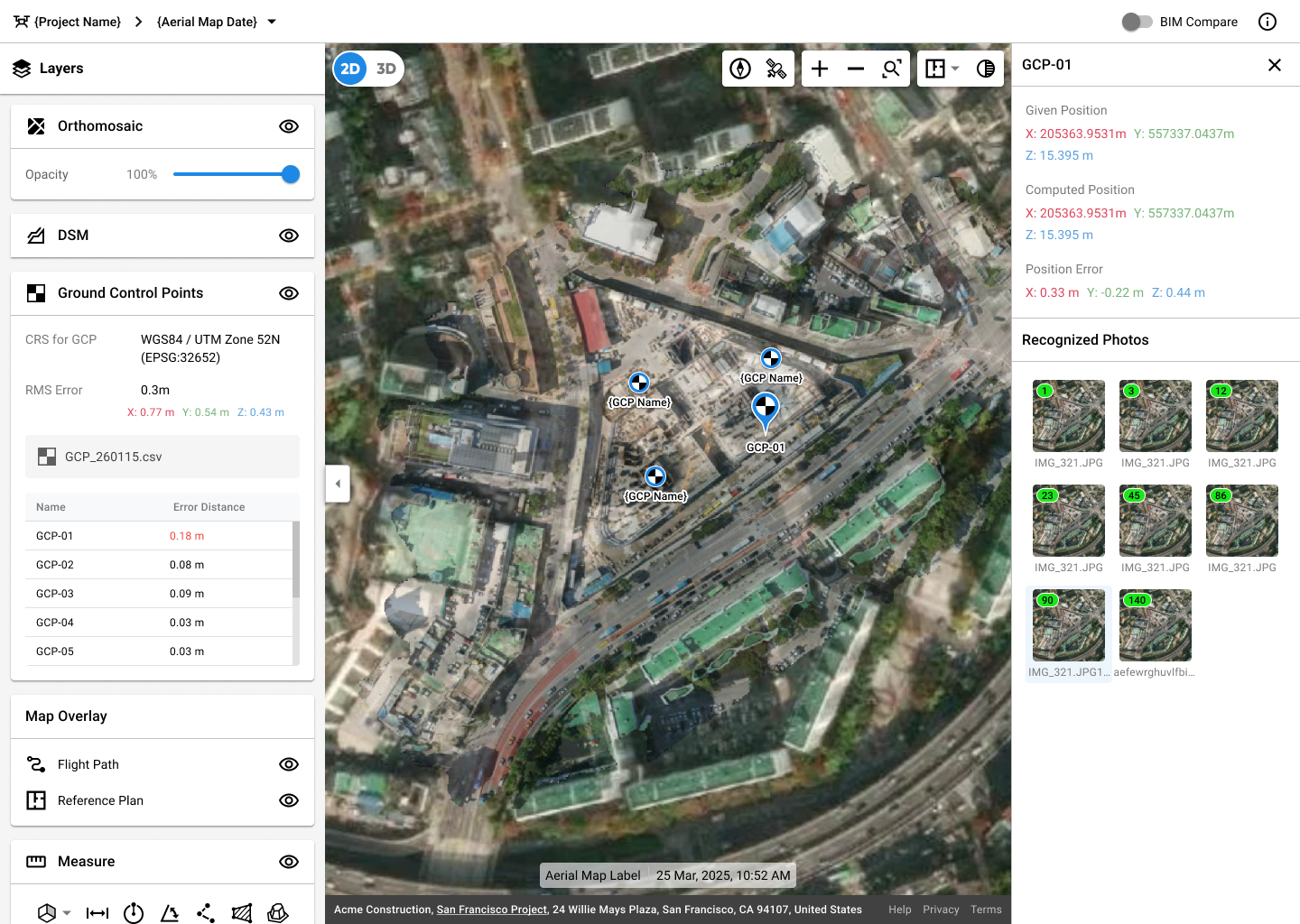
Task: Click the Aerial Map Label text on map
Action: click(x=593, y=875)
